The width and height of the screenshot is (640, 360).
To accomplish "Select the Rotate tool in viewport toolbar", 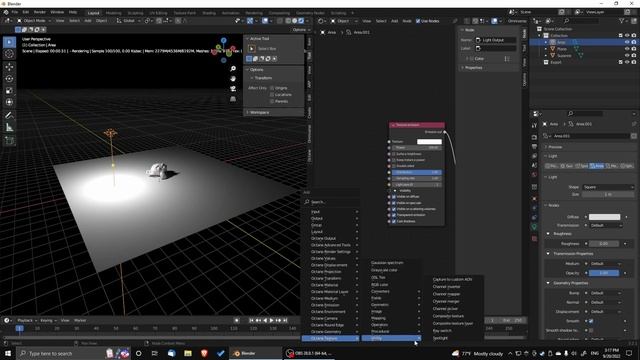I will click(9, 79).
